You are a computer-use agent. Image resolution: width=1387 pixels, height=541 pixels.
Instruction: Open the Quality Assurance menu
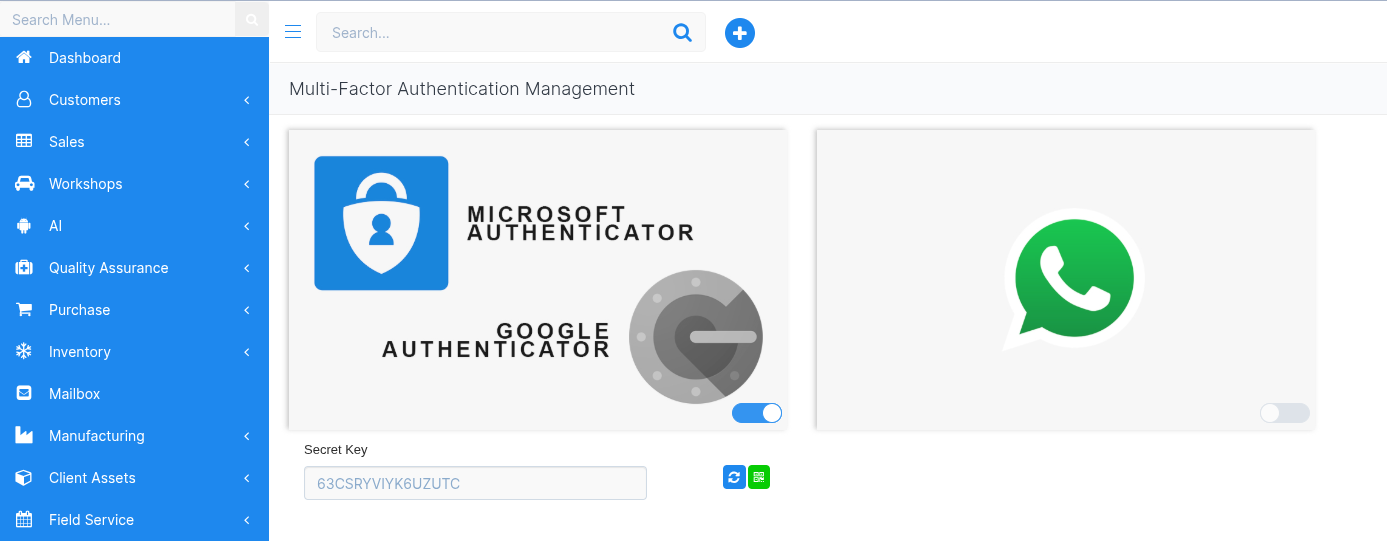coord(108,268)
